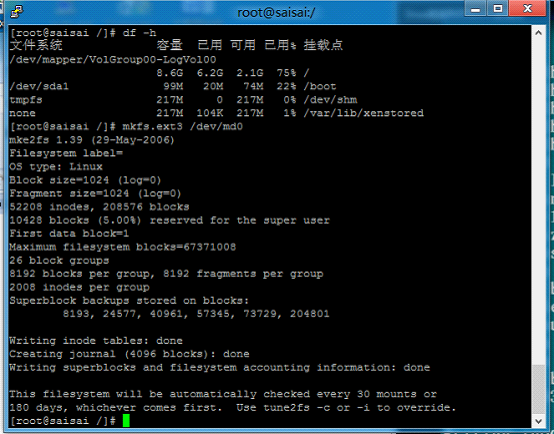This screenshot has width=554, height=434.
Task: Click the tmpfs filesystem row
Action: pos(183,100)
